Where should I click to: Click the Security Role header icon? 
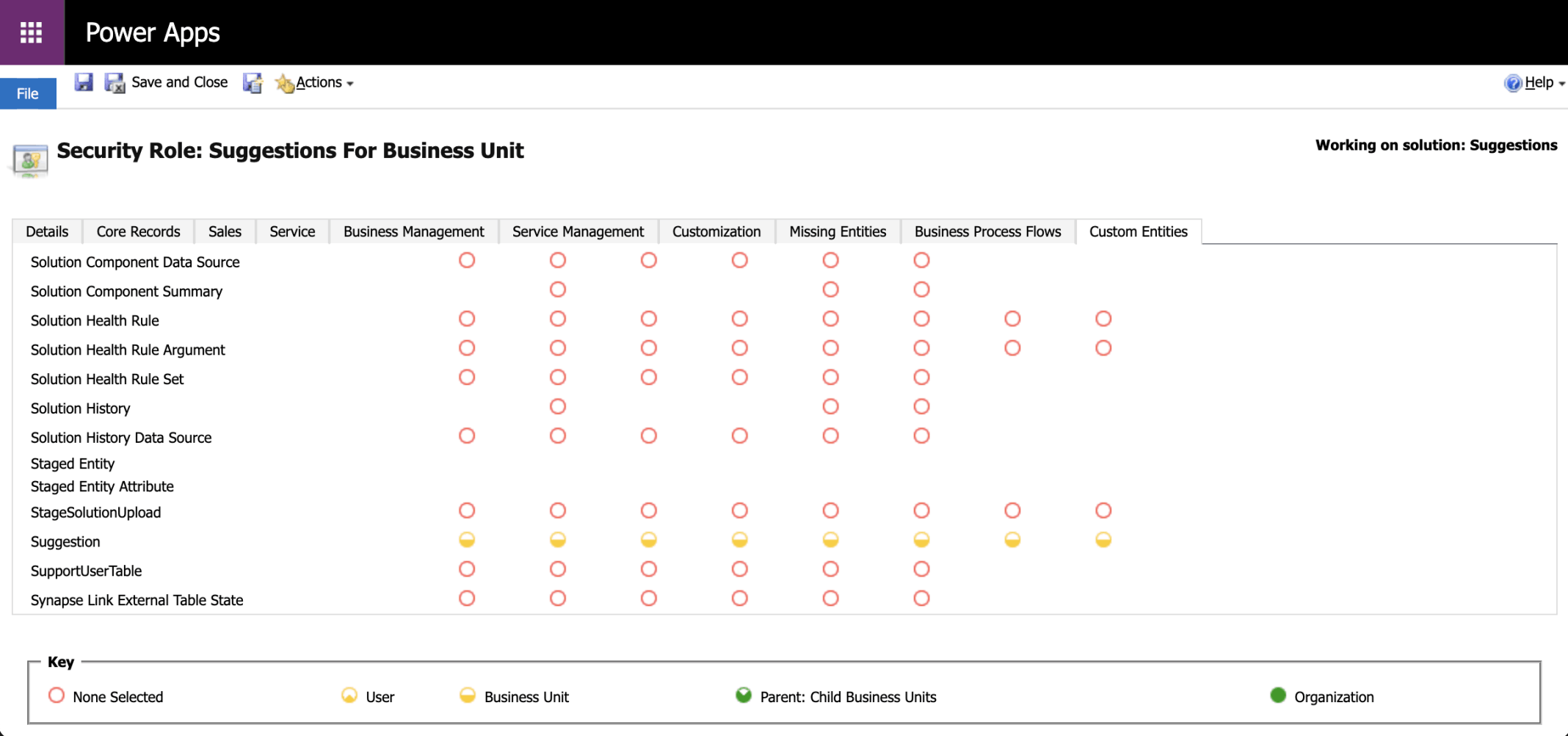[x=30, y=159]
